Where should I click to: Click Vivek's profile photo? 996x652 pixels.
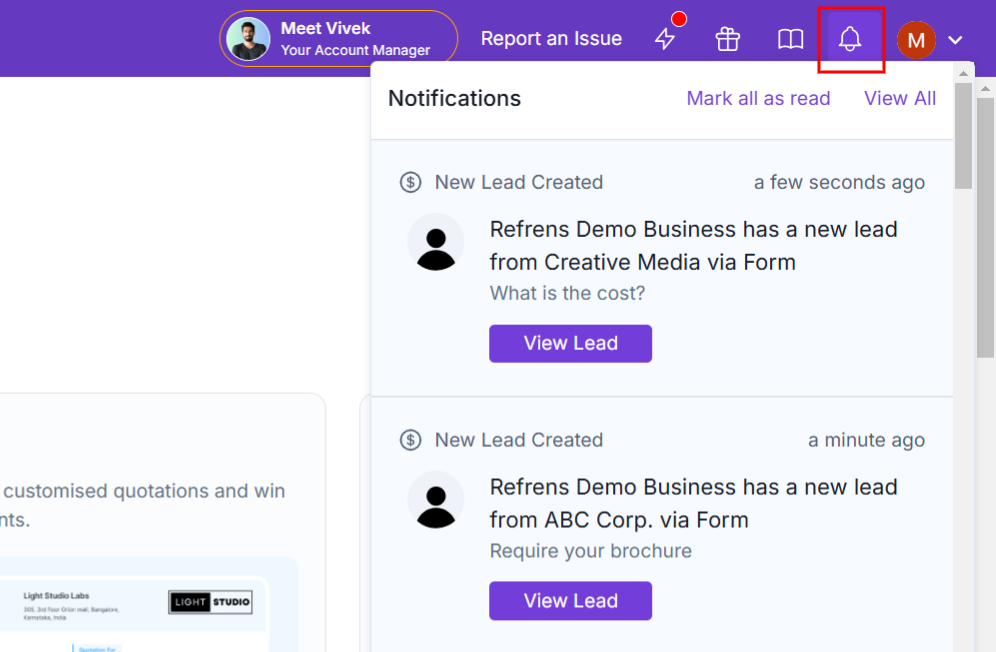click(248, 39)
